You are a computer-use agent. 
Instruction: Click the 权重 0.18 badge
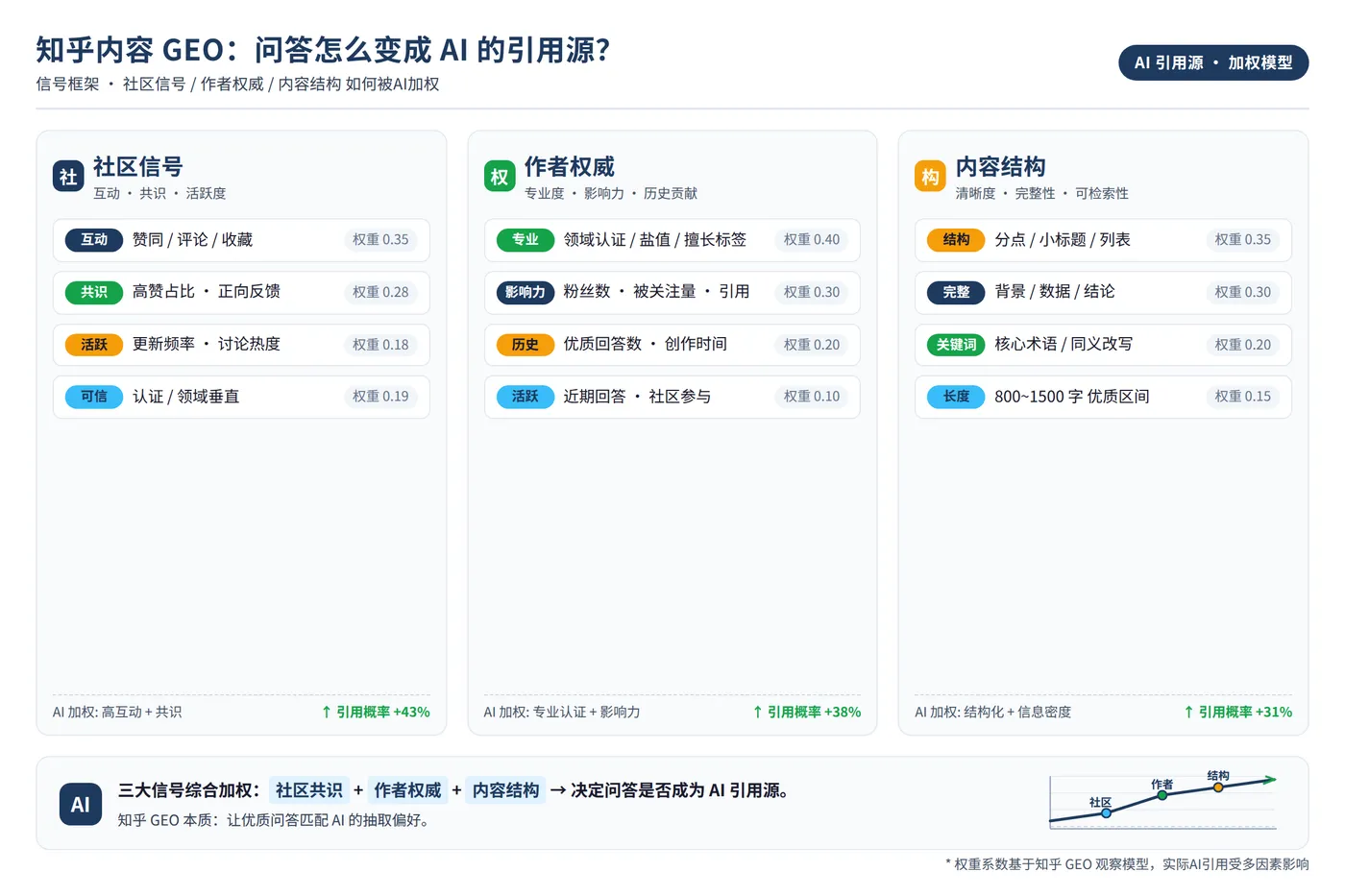click(x=380, y=344)
